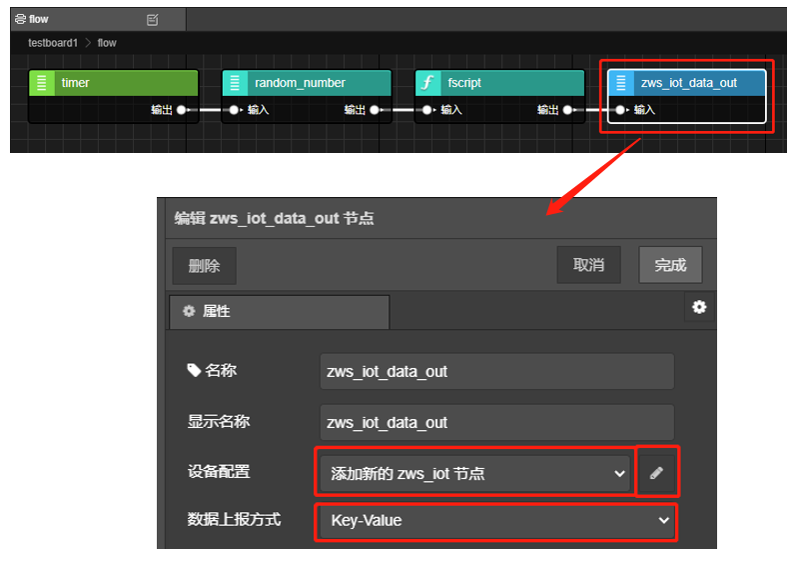The height and width of the screenshot is (563, 803).
Task: Click flow in breadcrumb path
Action: point(107,43)
